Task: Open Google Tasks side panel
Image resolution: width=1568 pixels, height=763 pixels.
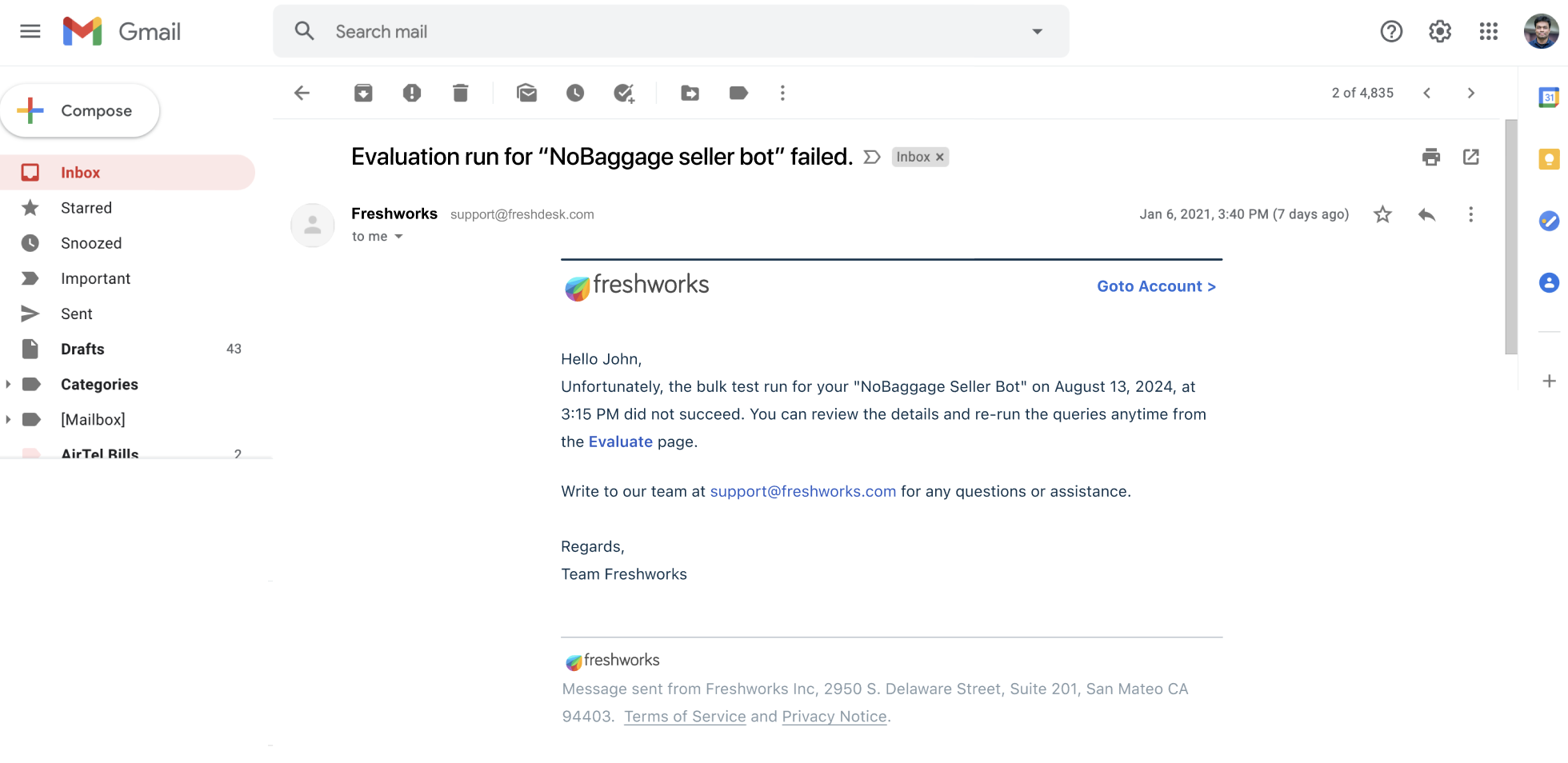Action: pyautogui.click(x=1549, y=221)
